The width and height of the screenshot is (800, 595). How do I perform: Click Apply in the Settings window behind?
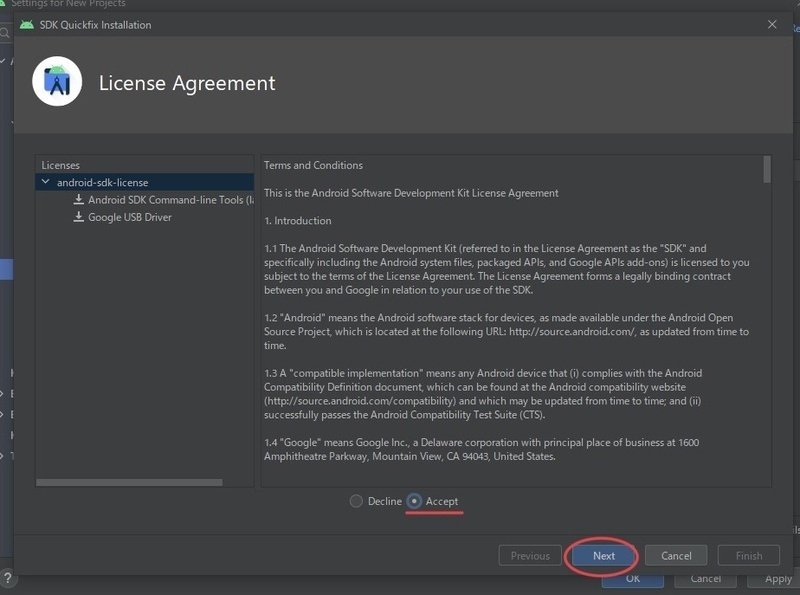coord(778,579)
